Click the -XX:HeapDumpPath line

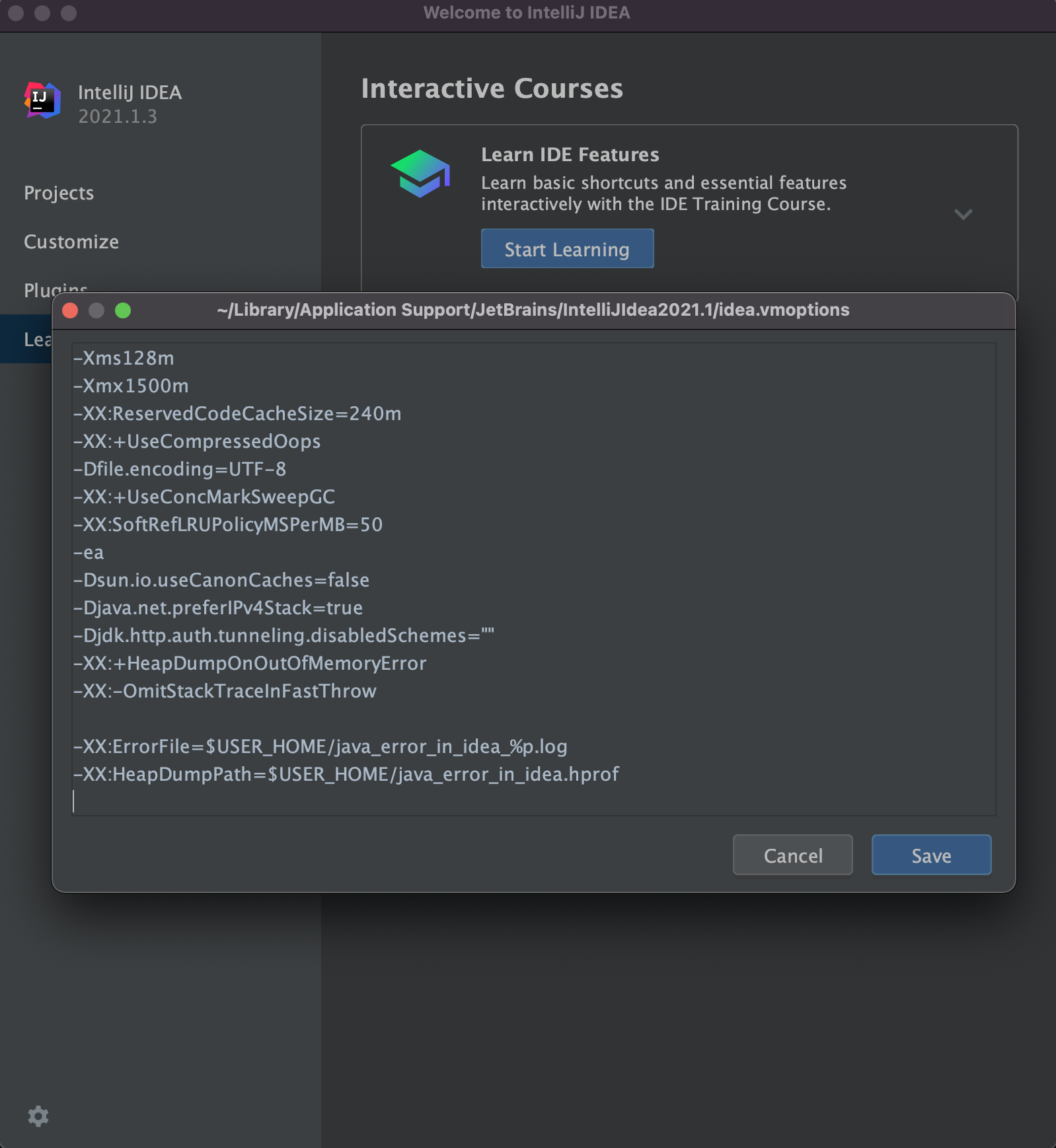(346, 774)
